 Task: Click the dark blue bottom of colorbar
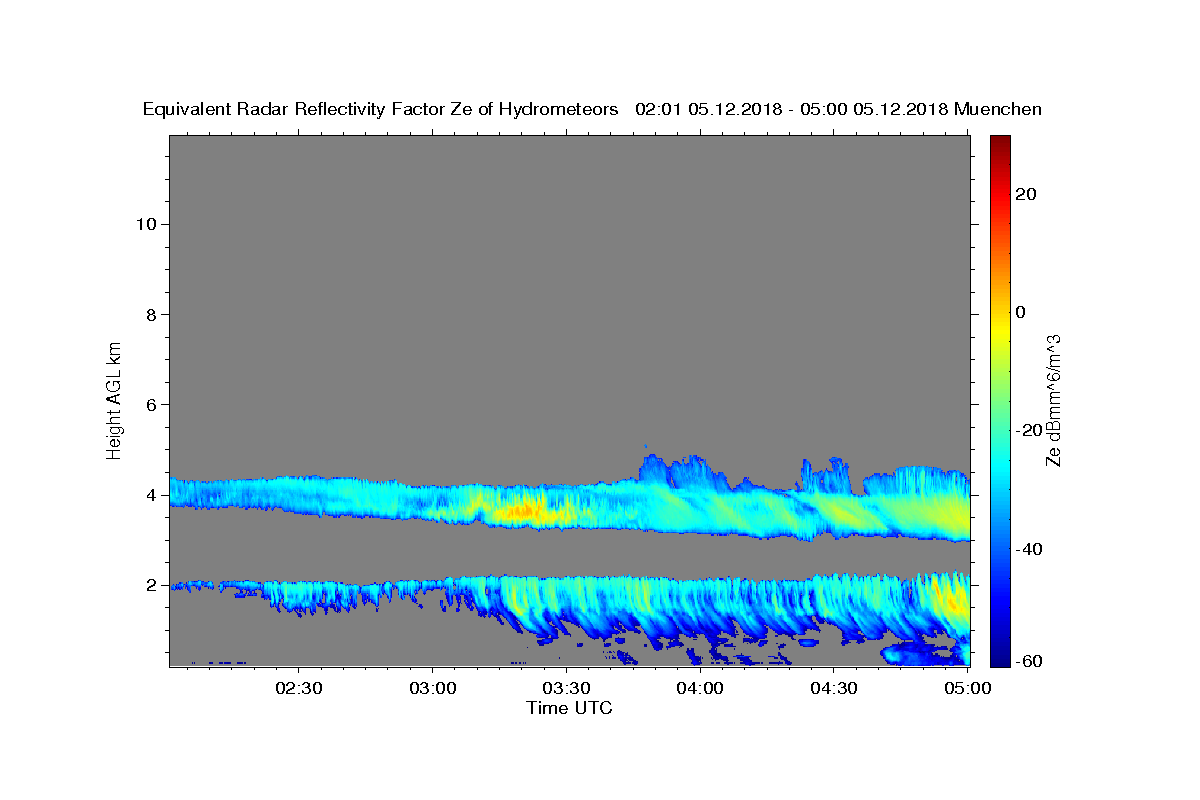1000,658
